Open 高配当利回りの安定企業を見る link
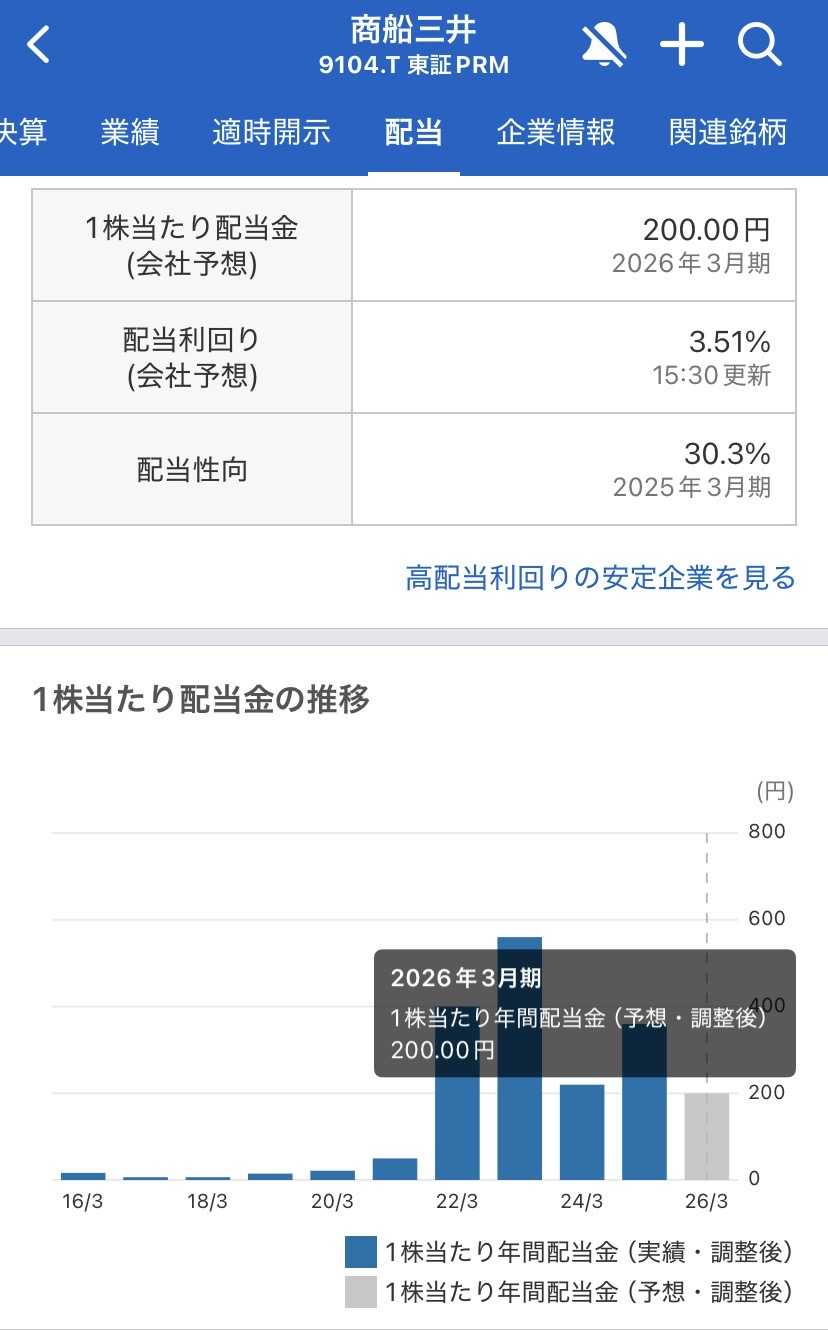Viewport: 828px width, 1330px height. [600, 577]
